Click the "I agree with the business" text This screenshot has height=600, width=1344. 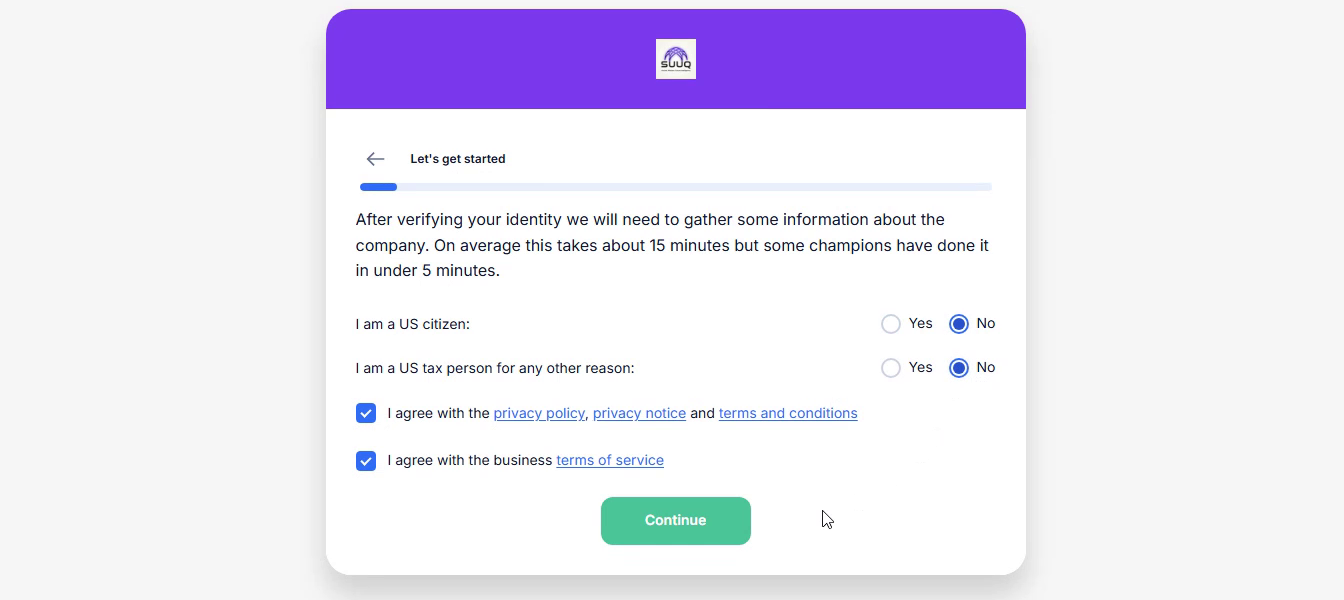tap(470, 460)
